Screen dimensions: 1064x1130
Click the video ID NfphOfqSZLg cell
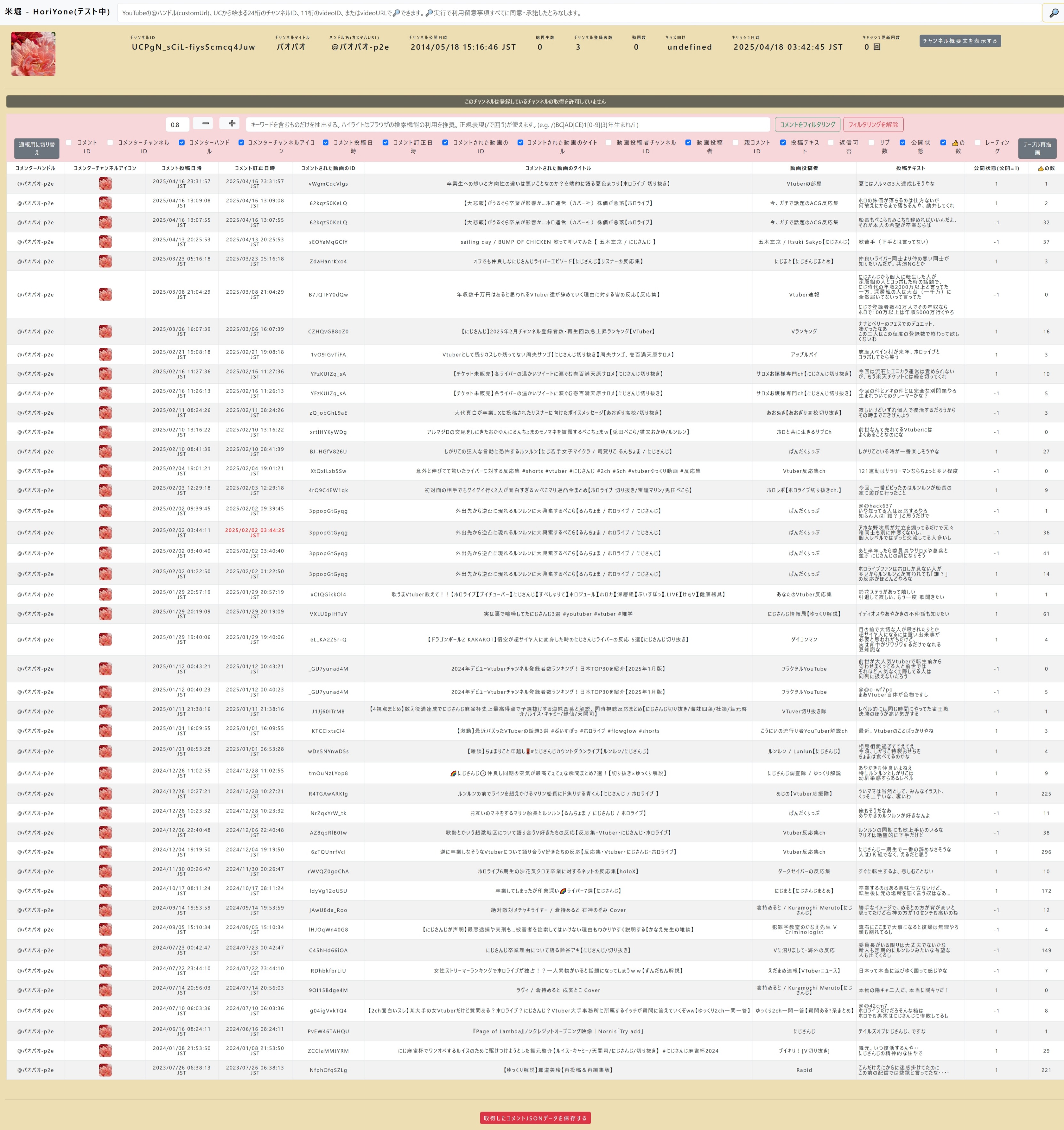pyautogui.click(x=329, y=1070)
